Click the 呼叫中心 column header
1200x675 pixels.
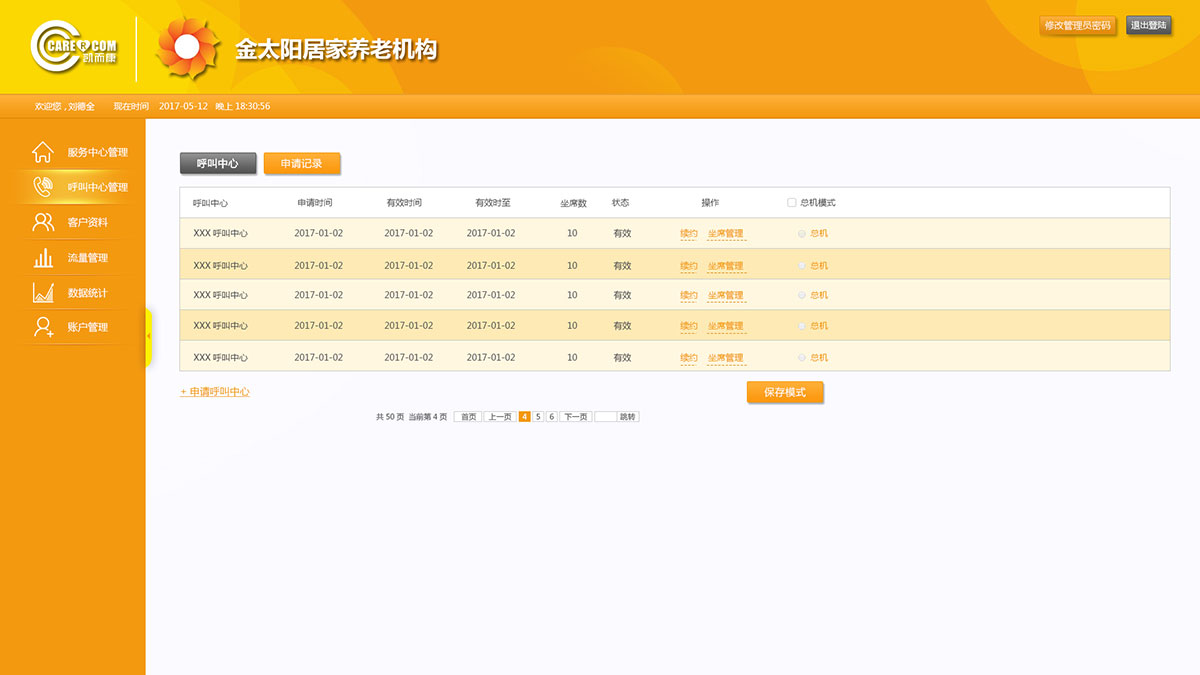pyautogui.click(x=210, y=203)
